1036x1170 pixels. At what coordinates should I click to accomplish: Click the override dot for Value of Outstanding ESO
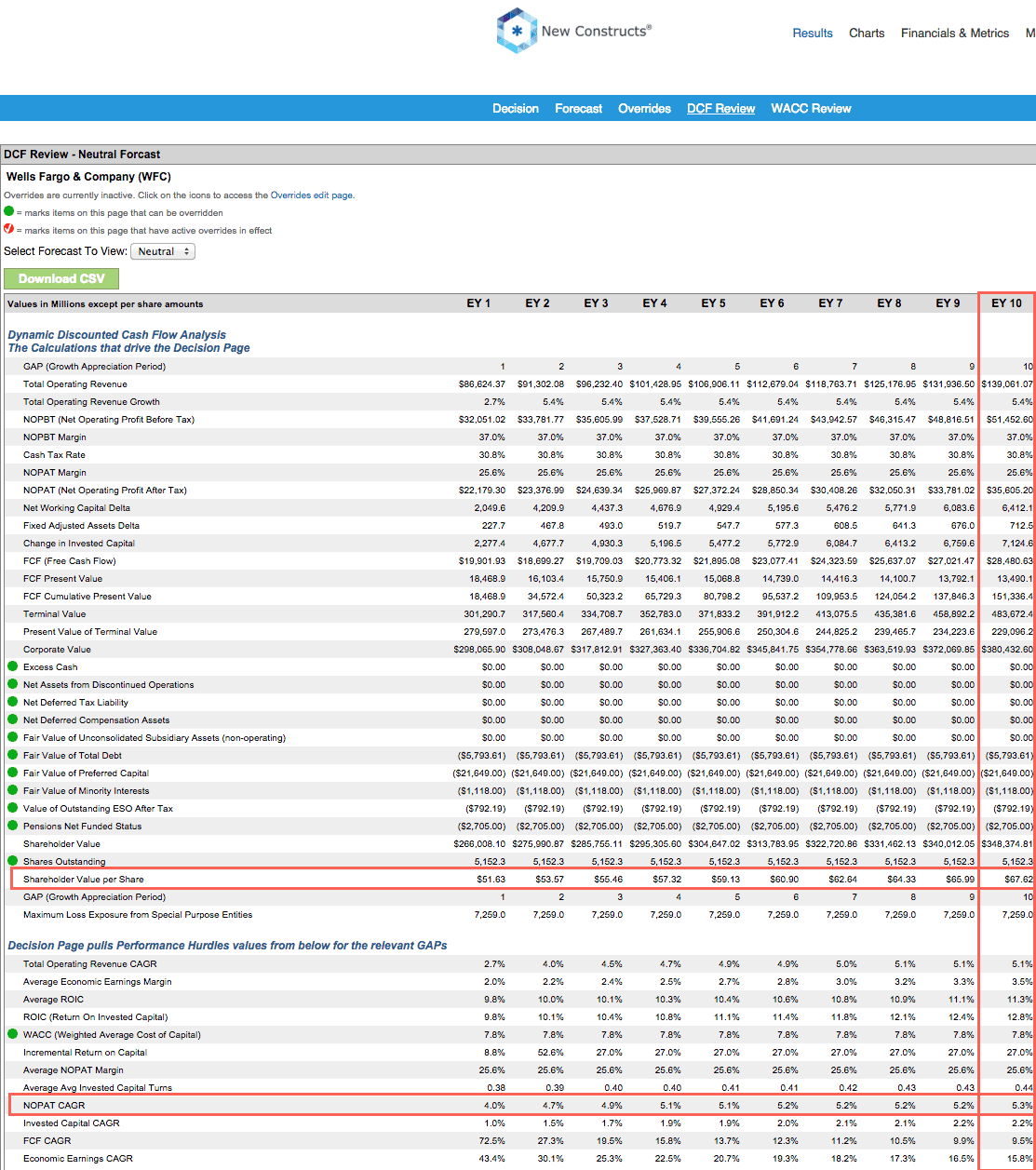tap(13, 808)
